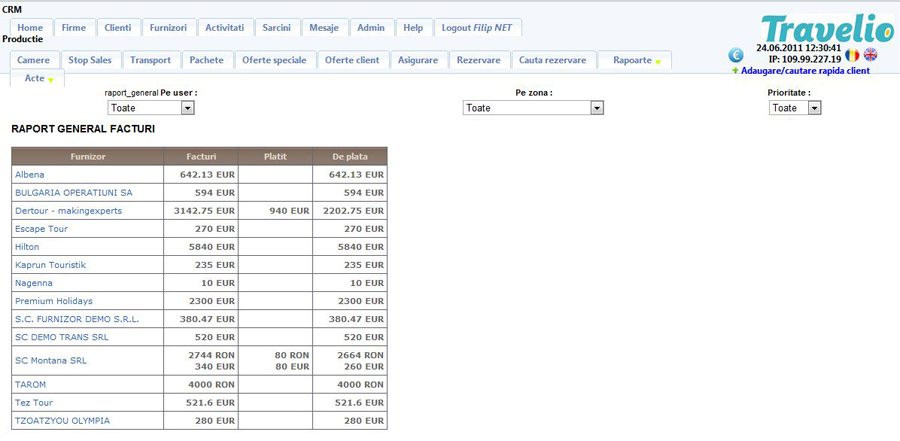This screenshot has height=441, width=900.
Task: Open the Pachete tab
Action: click(207, 60)
